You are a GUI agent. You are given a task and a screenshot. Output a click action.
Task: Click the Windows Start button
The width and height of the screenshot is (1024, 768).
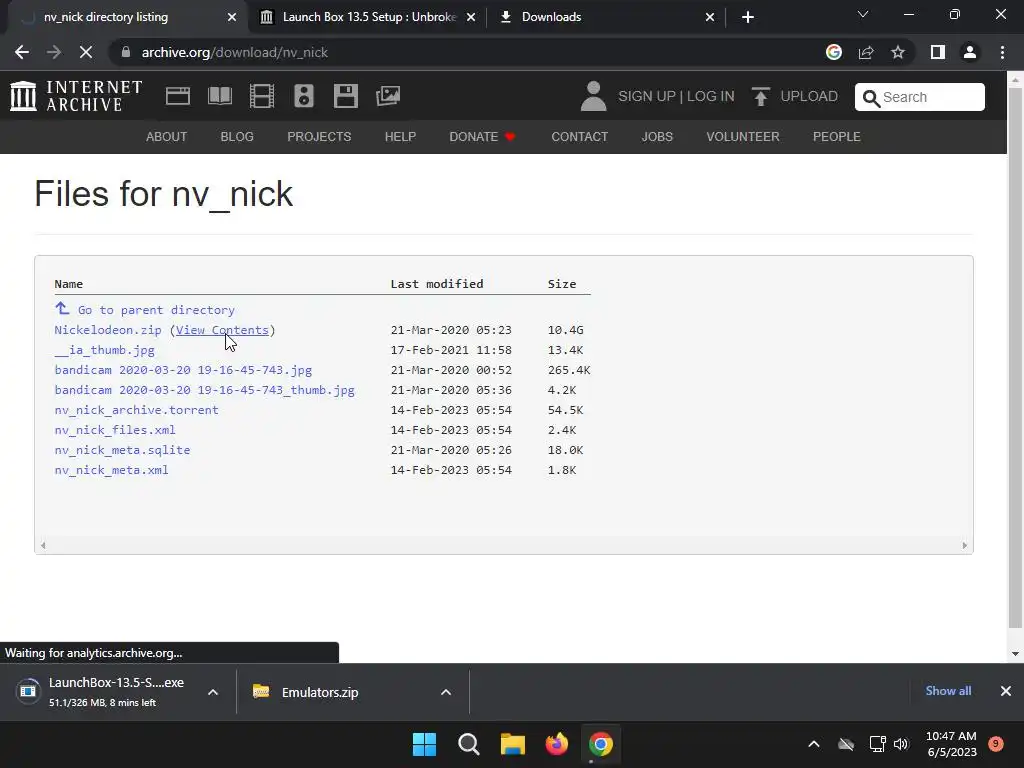tap(424, 744)
